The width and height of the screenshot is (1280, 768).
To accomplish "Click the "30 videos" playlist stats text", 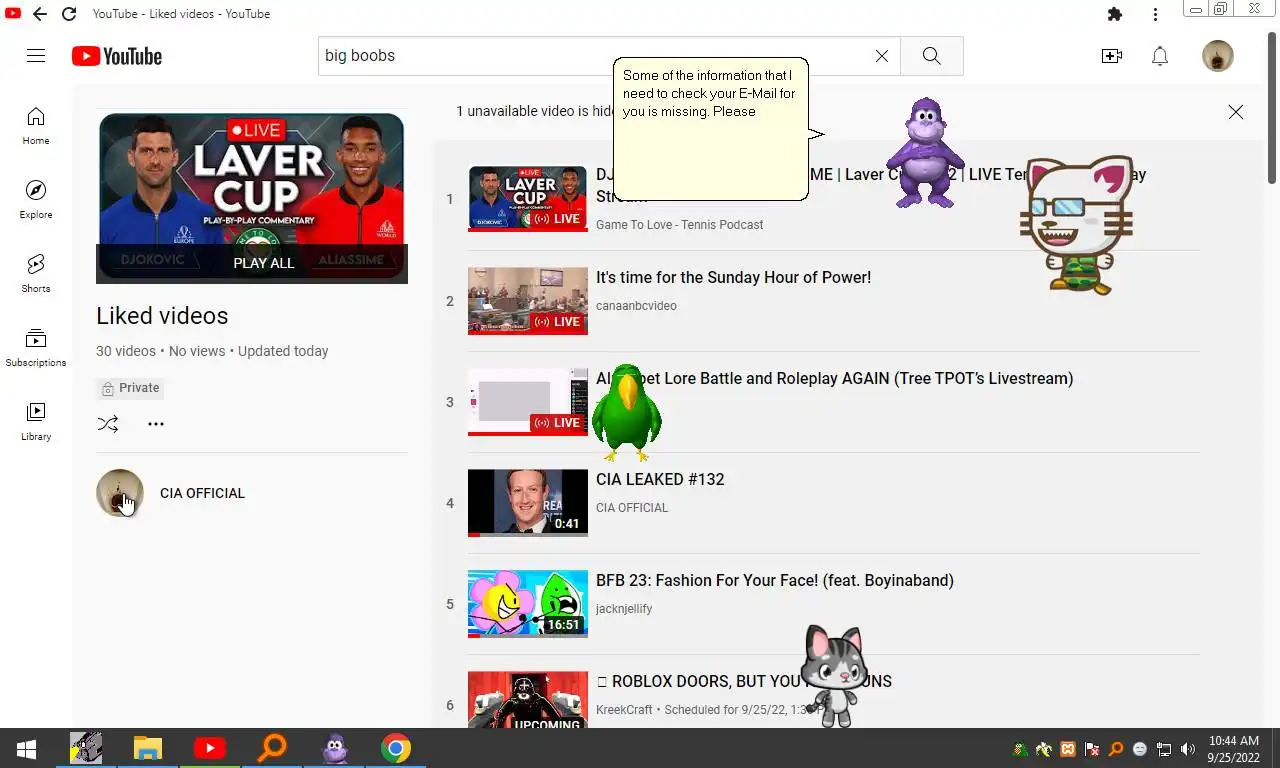I will point(126,351).
